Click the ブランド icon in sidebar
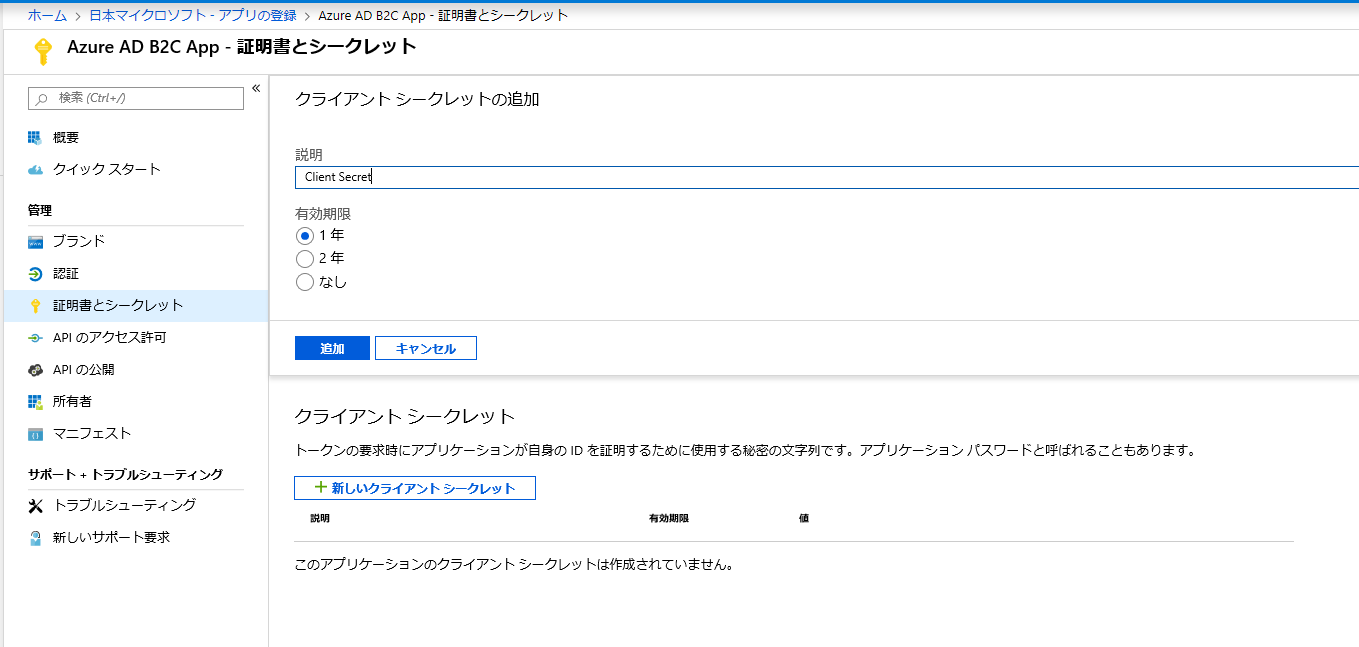This screenshot has width=1359, height=647. click(35, 241)
